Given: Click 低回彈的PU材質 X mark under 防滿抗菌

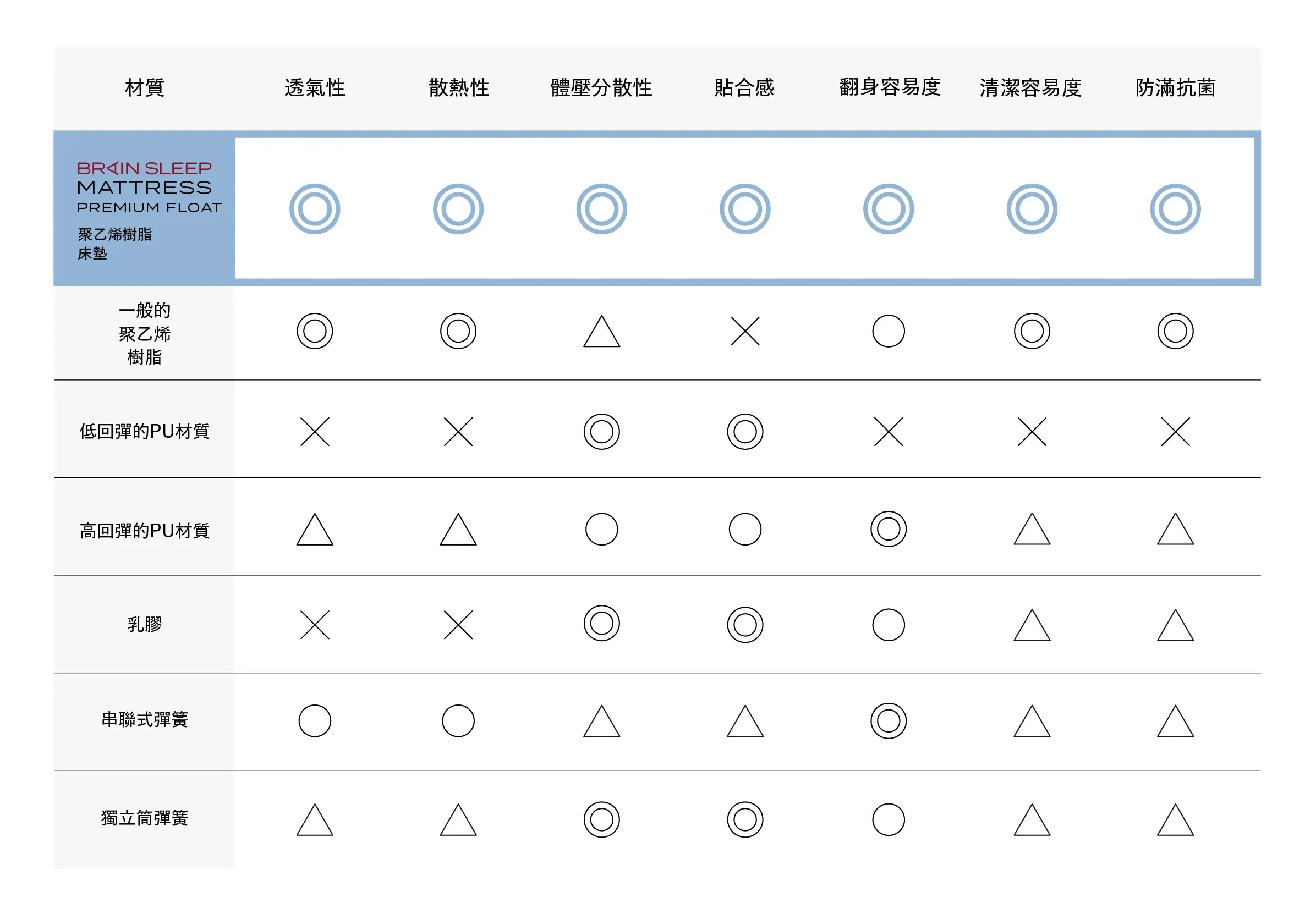Looking at the screenshot, I should 1175,431.
